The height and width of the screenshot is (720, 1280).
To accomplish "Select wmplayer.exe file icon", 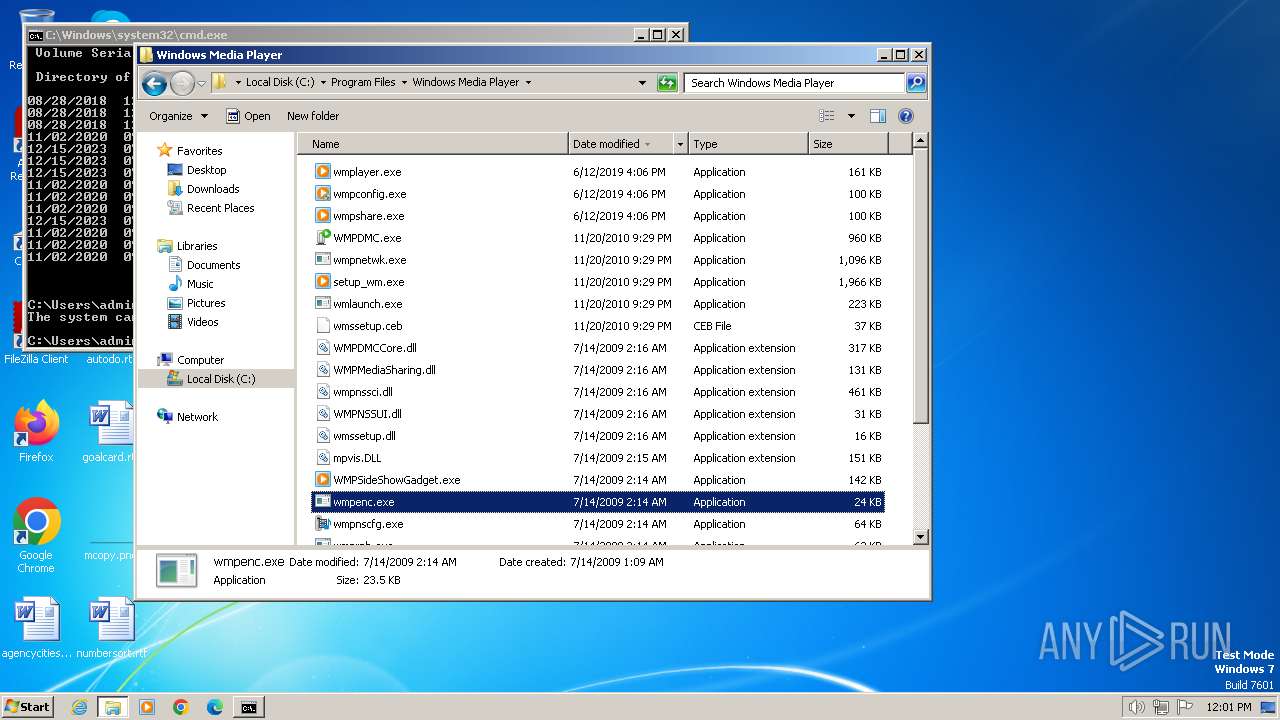I will point(323,172).
